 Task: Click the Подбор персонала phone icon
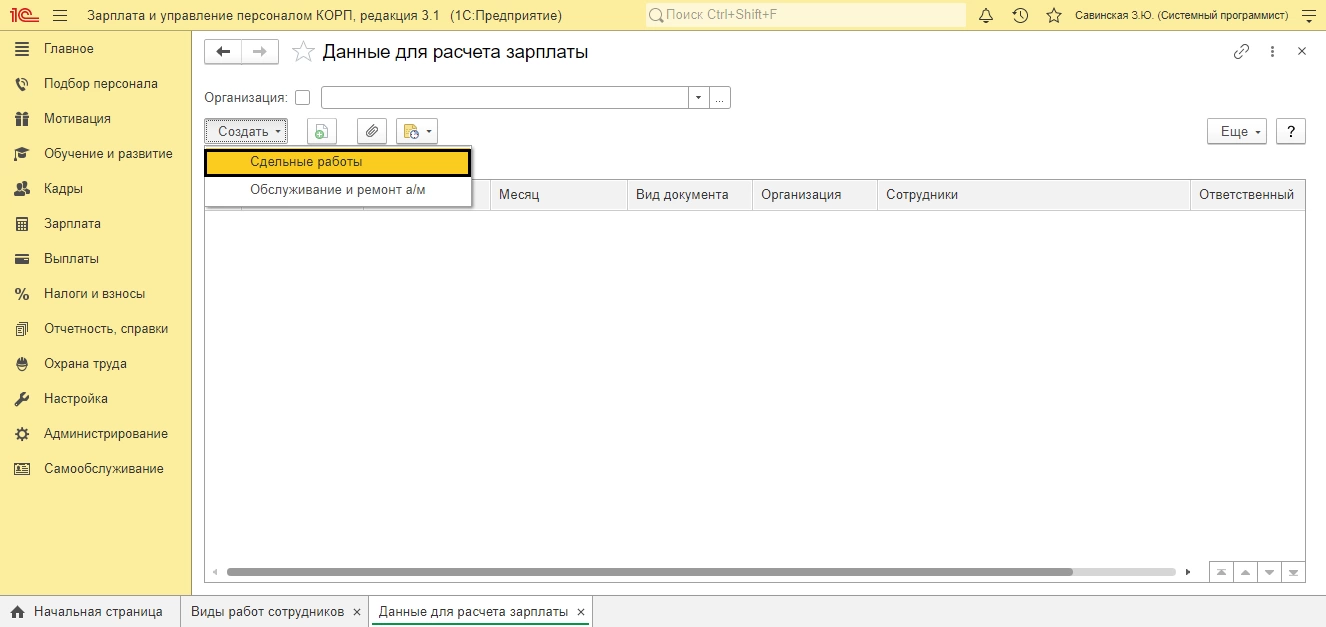point(22,84)
